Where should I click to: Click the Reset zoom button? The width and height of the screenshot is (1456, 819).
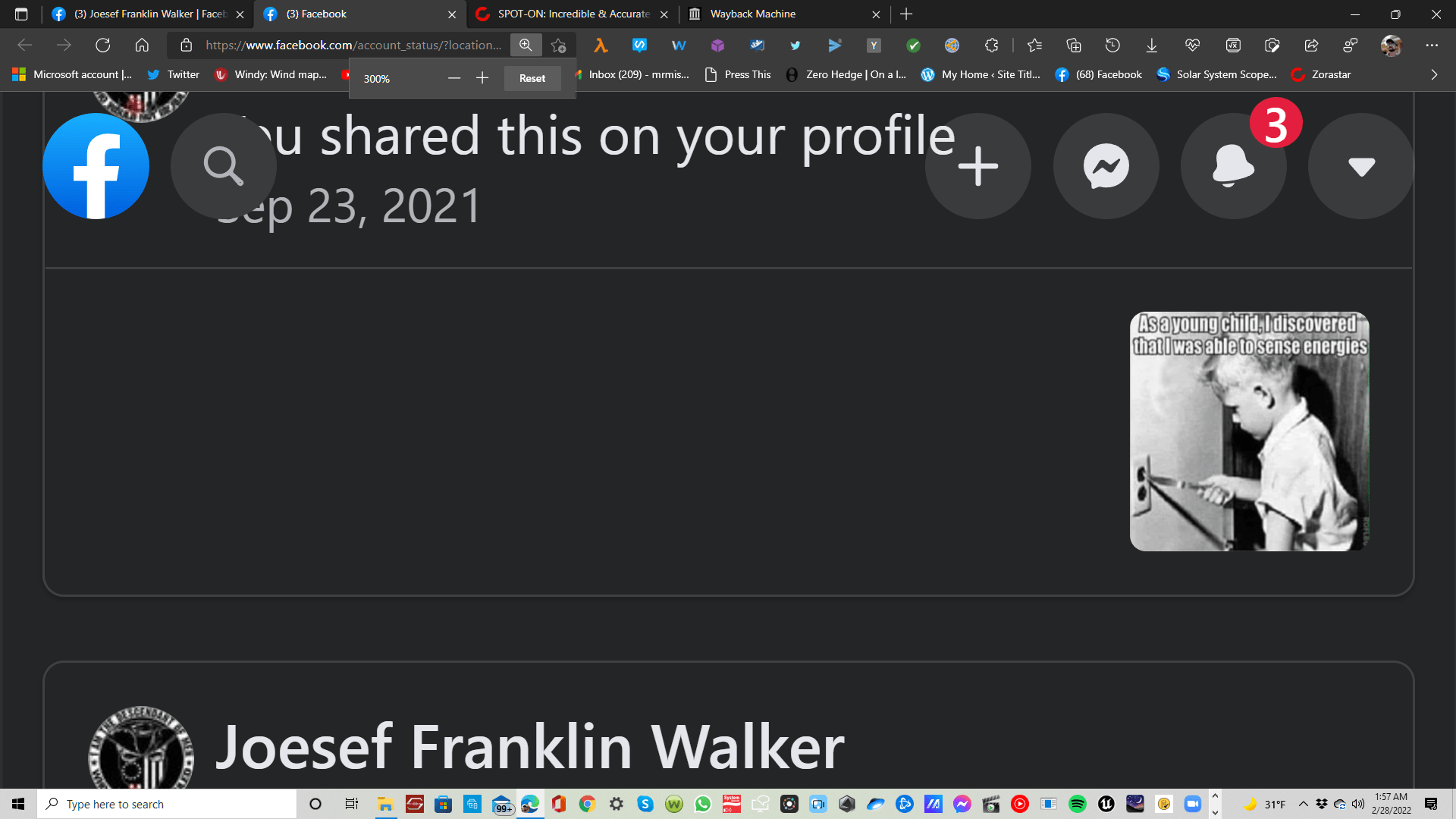click(532, 78)
